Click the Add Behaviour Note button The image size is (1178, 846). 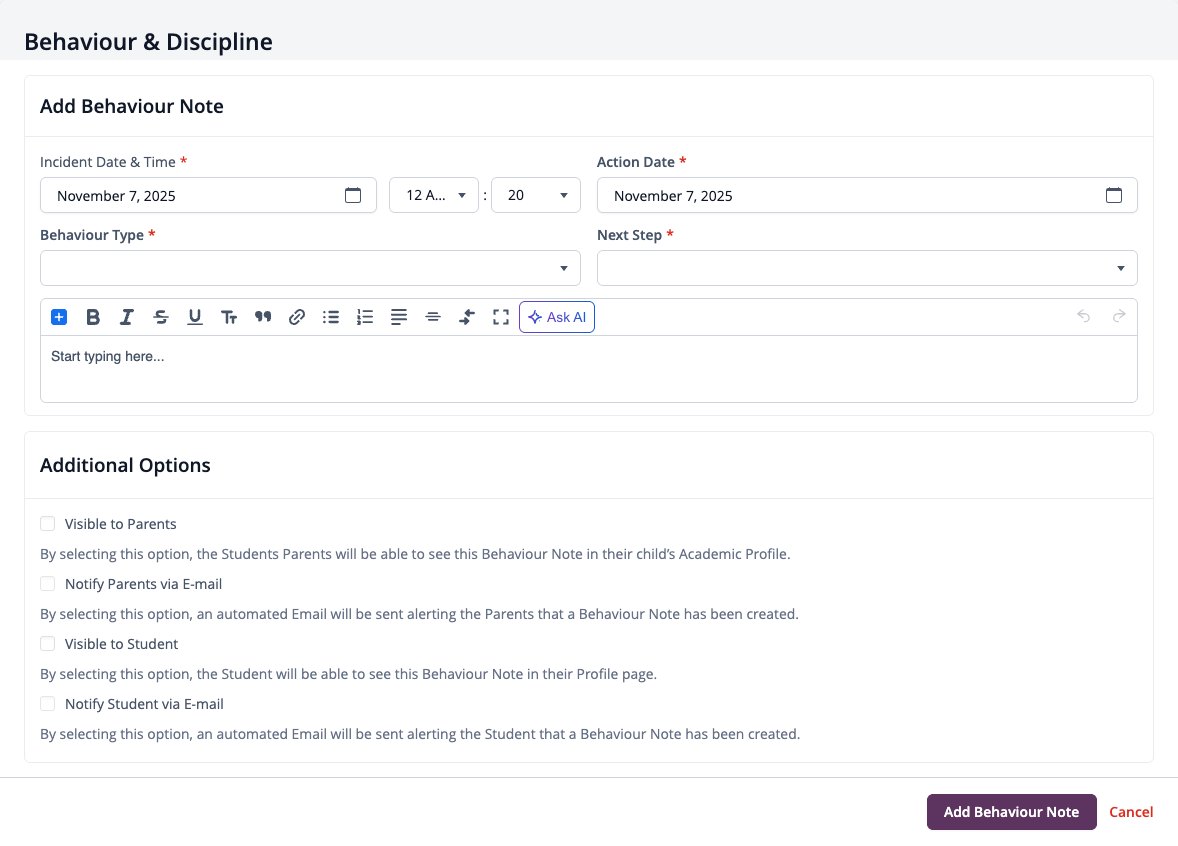pyautogui.click(x=1011, y=812)
